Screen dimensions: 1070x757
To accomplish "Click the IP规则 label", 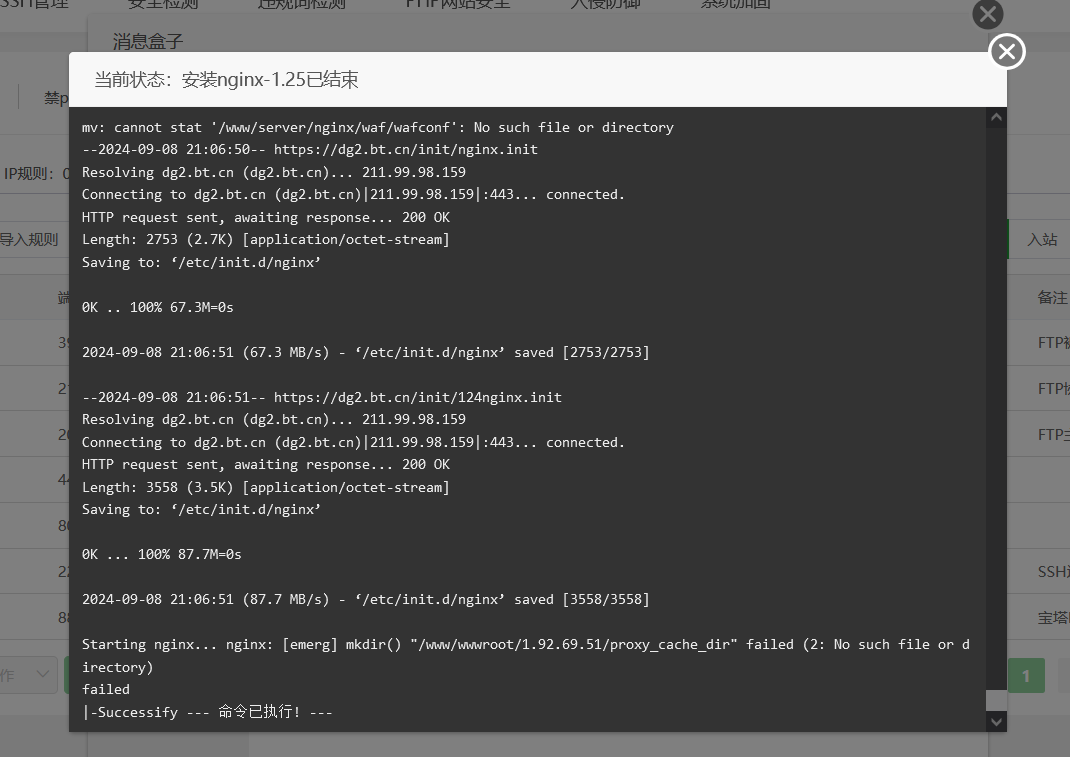I will coord(29,173).
